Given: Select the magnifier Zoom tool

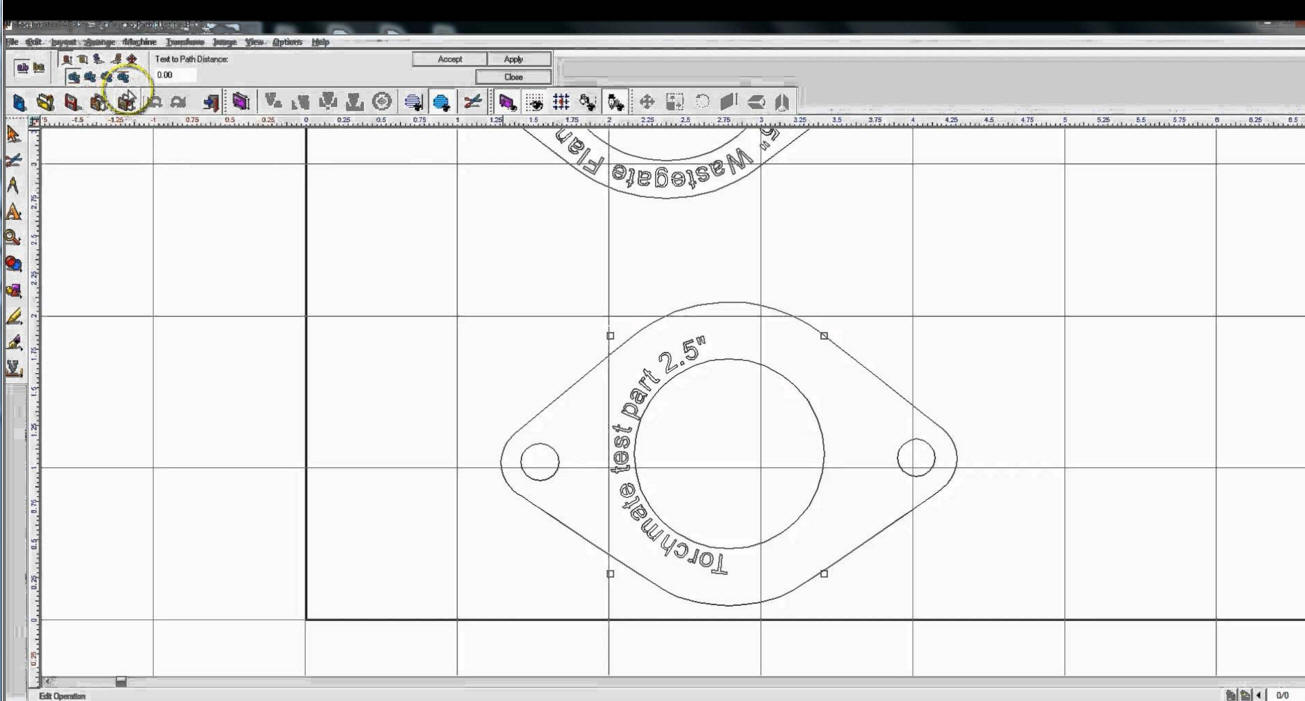Looking at the screenshot, I should click(13, 238).
